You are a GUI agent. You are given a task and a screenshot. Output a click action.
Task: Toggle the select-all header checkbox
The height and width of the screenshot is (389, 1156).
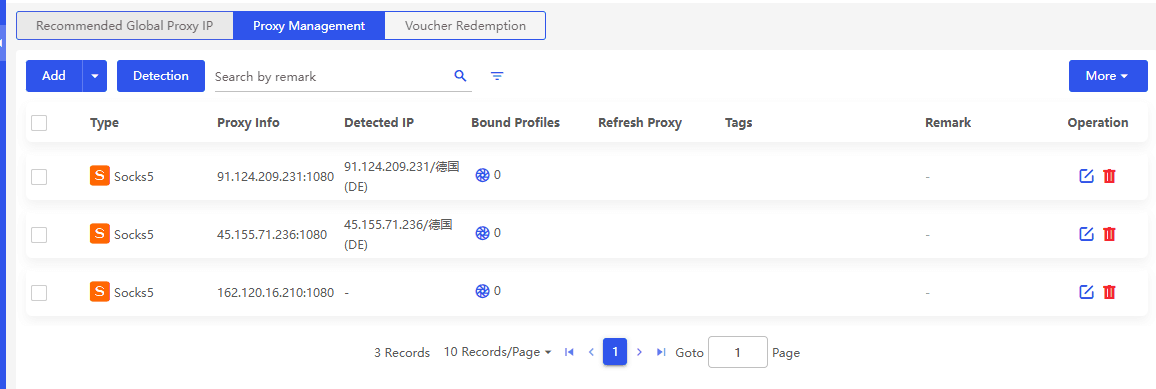coord(39,123)
